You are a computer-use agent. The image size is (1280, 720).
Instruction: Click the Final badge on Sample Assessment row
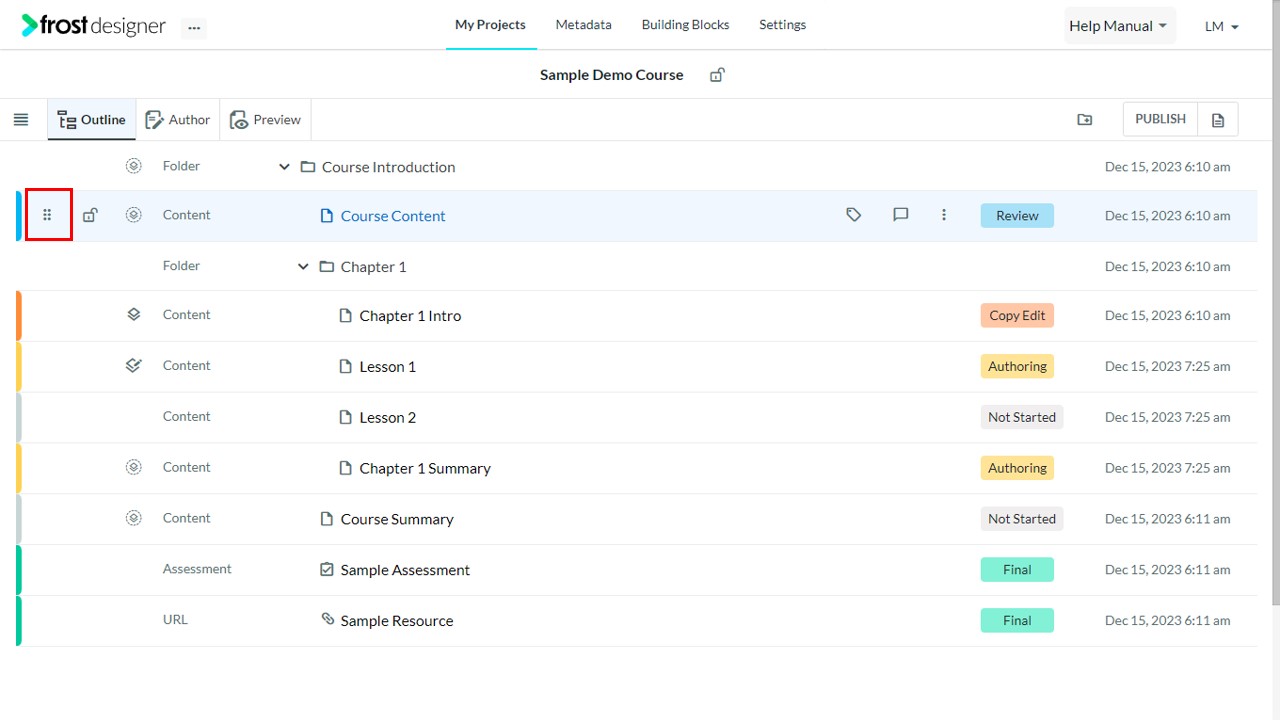[x=1017, y=569]
